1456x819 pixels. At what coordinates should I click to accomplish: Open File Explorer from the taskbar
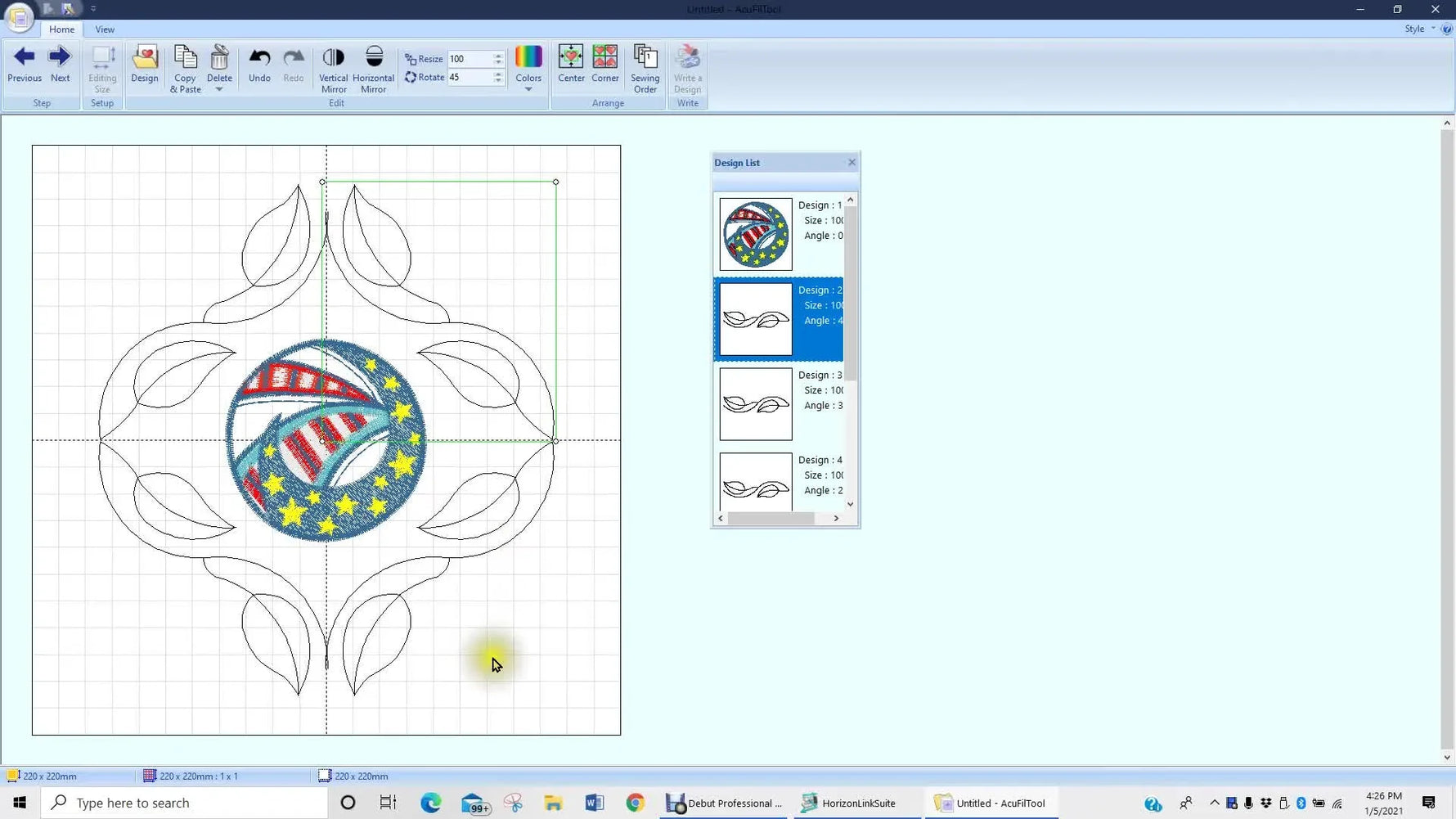tap(554, 803)
